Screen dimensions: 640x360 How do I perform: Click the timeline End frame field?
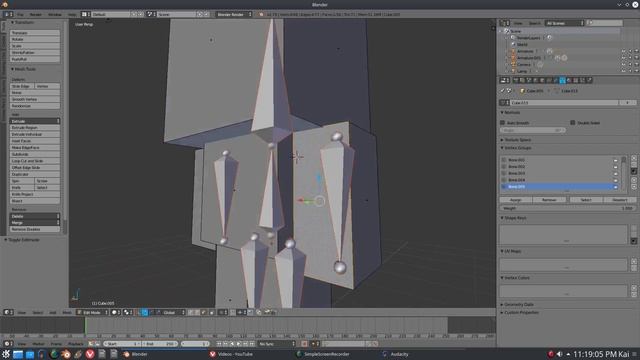coord(159,344)
